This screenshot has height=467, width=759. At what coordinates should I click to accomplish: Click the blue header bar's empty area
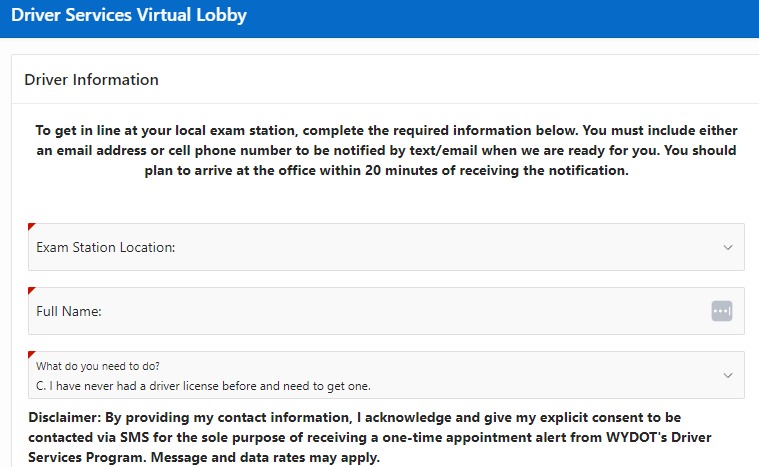[x=503, y=18]
